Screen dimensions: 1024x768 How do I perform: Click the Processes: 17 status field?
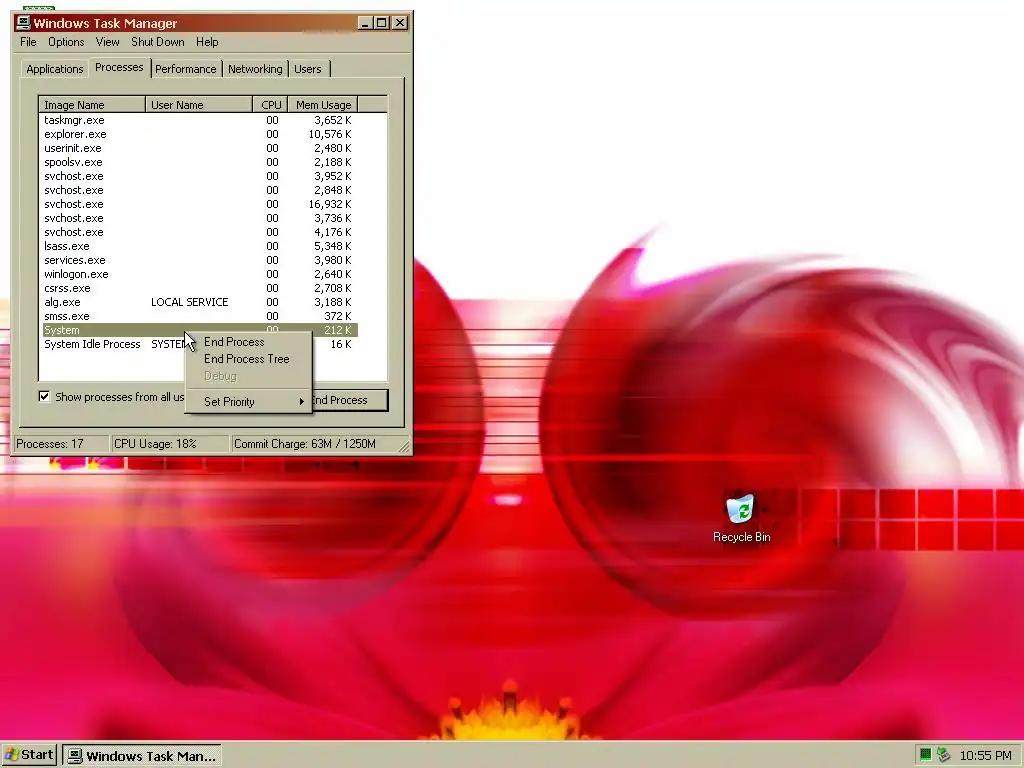[x=61, y=444]
